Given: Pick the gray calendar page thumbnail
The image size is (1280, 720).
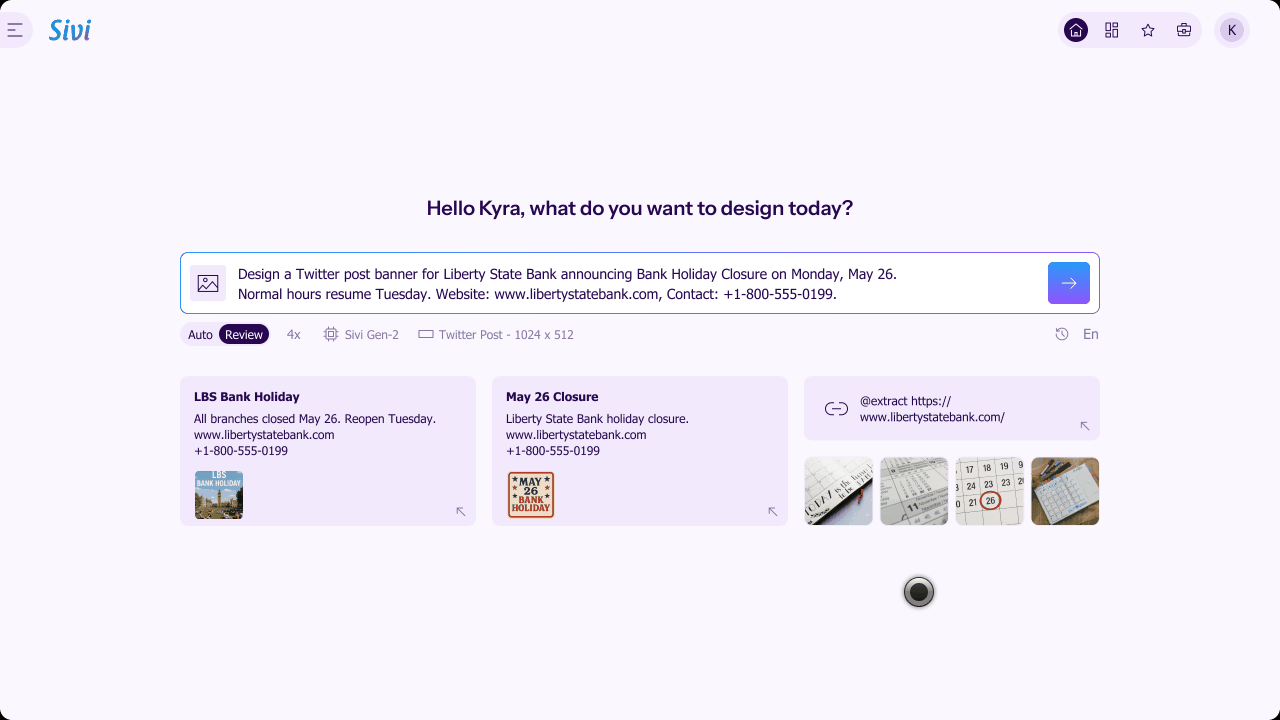Looking at the screenshot, I should tap(914, 491).
